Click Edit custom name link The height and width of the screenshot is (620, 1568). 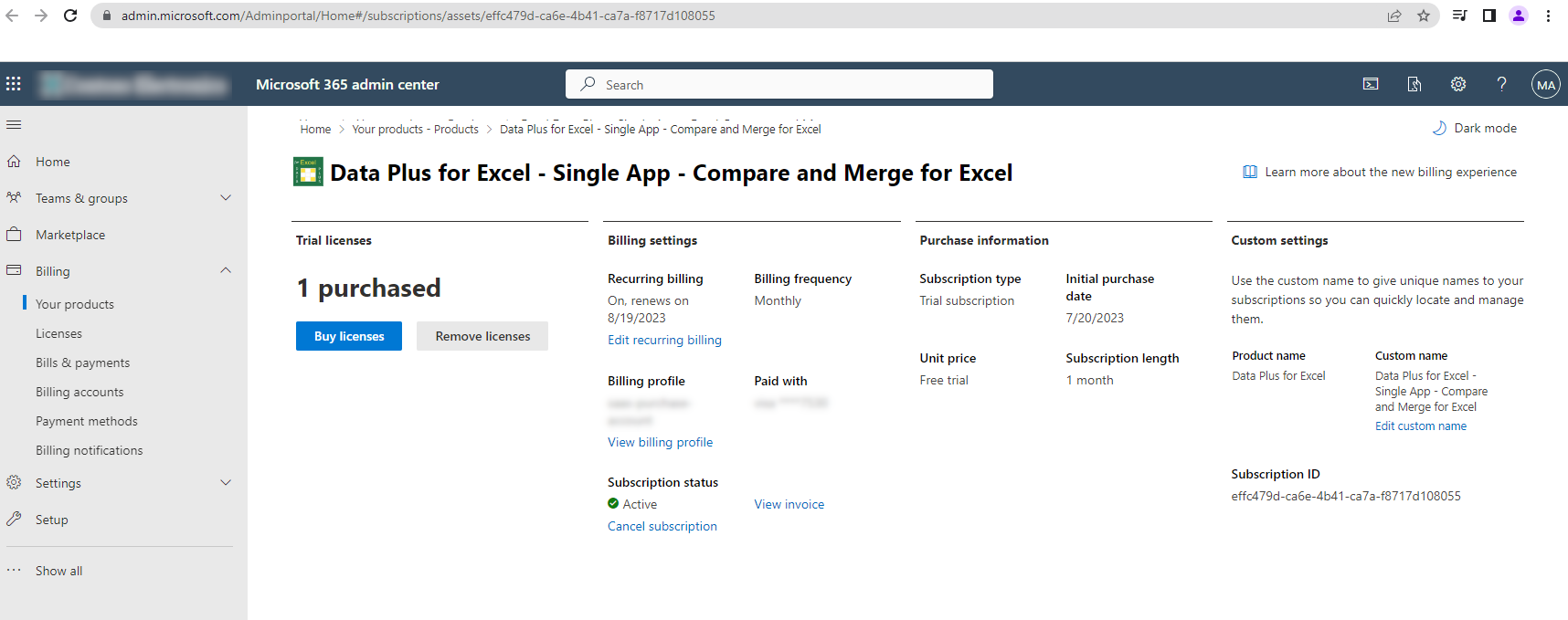[1421, 426]
